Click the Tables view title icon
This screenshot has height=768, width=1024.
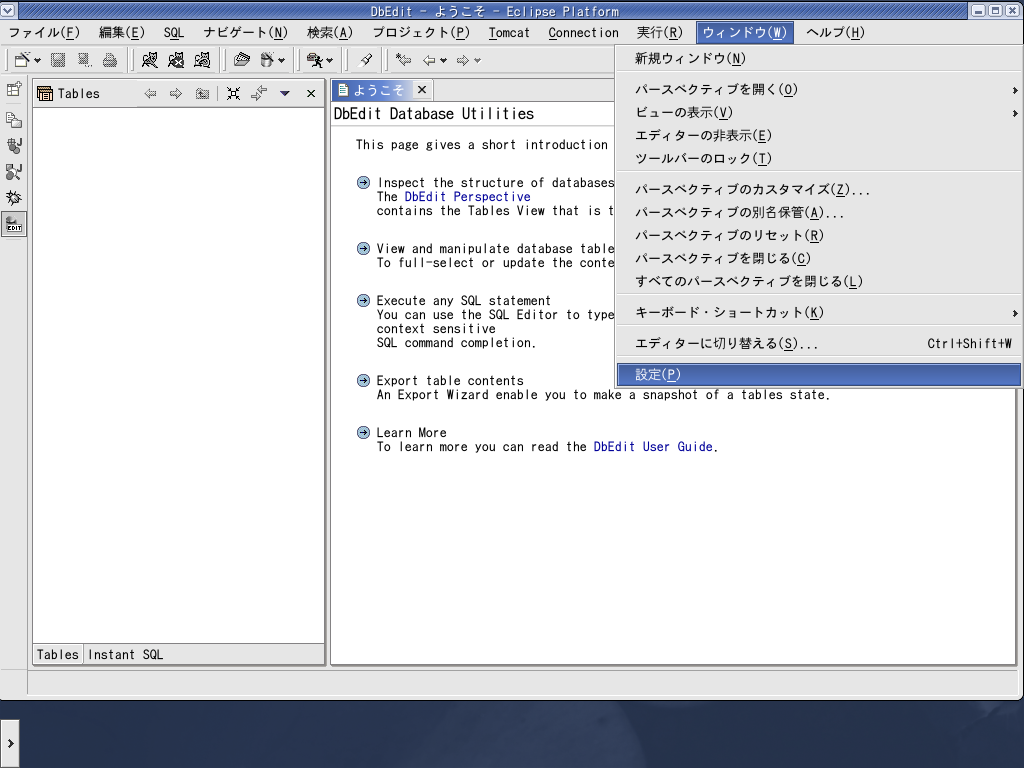(x=45, y=93)
